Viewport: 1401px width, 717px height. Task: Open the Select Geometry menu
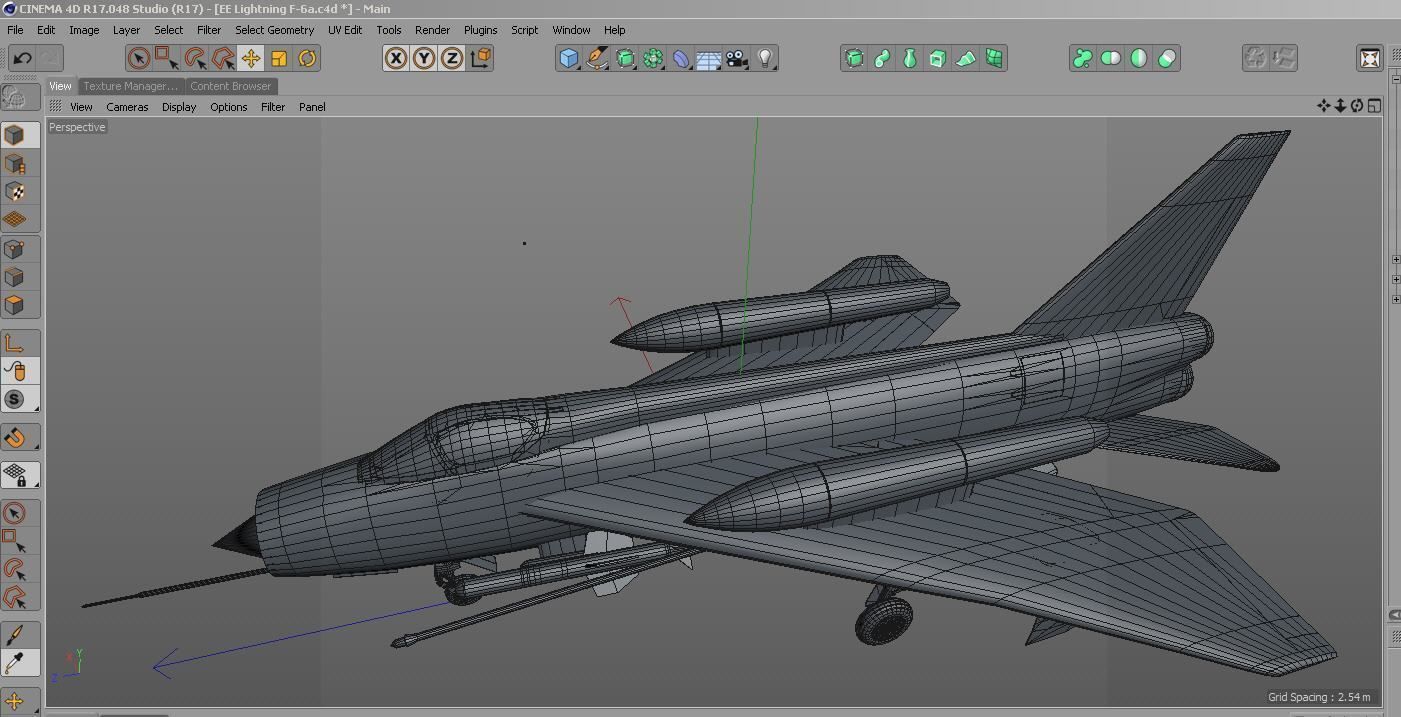pyautogui.click(x=274, y=30)
